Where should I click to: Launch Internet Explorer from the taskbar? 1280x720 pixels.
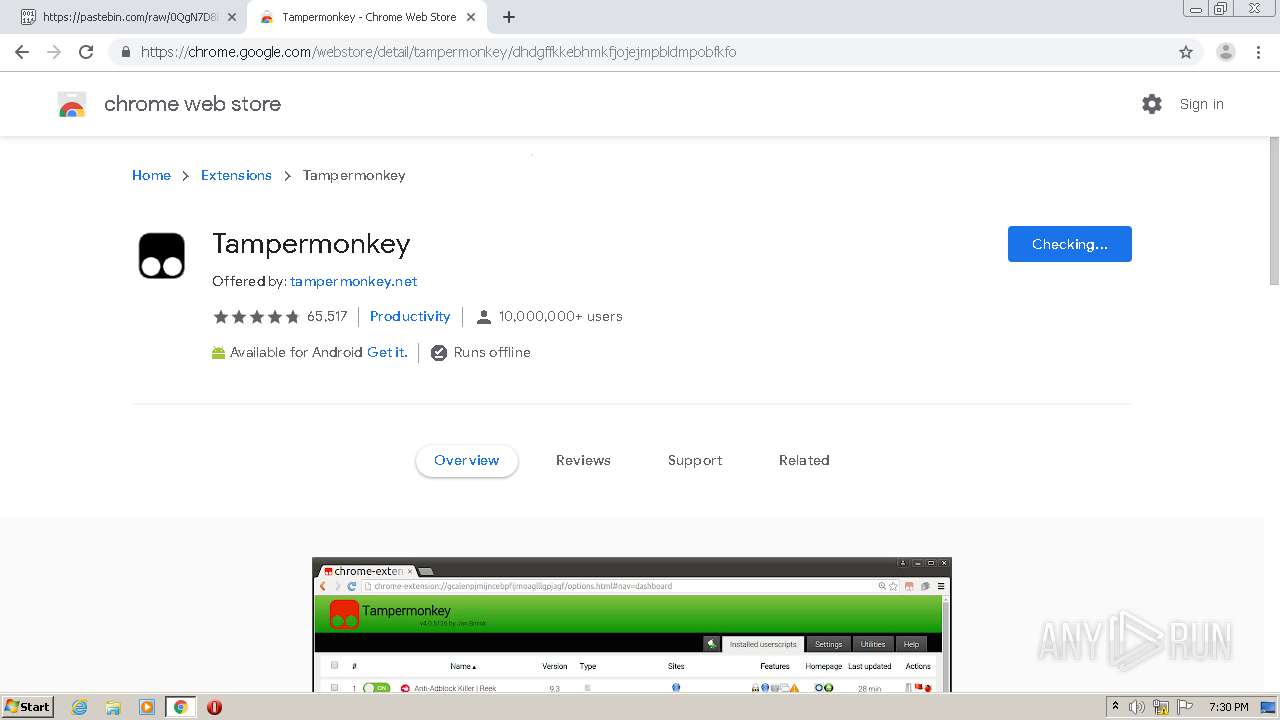tap(79, 707)
